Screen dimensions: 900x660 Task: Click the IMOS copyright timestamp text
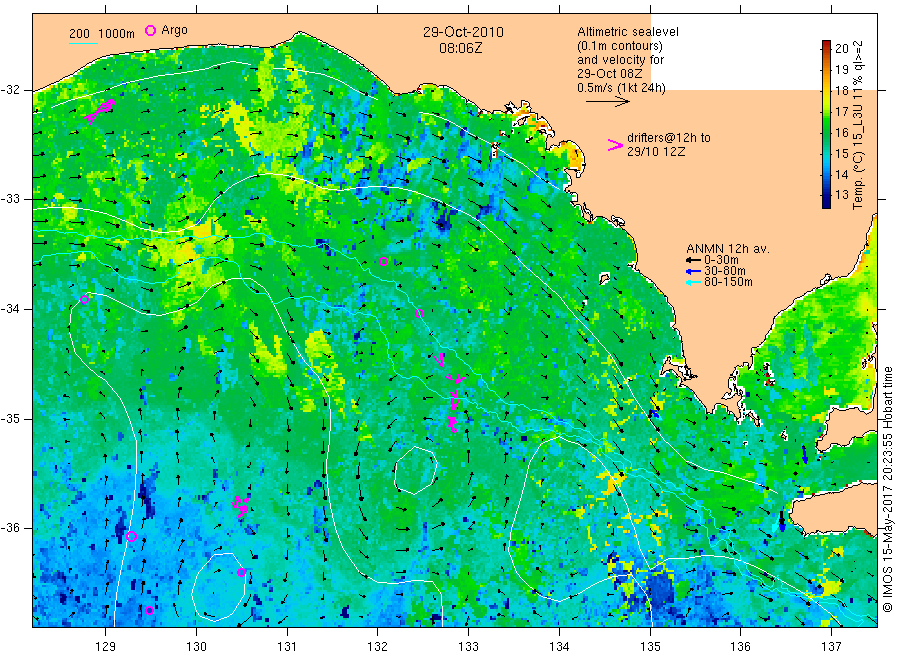(x=887, y=489)
